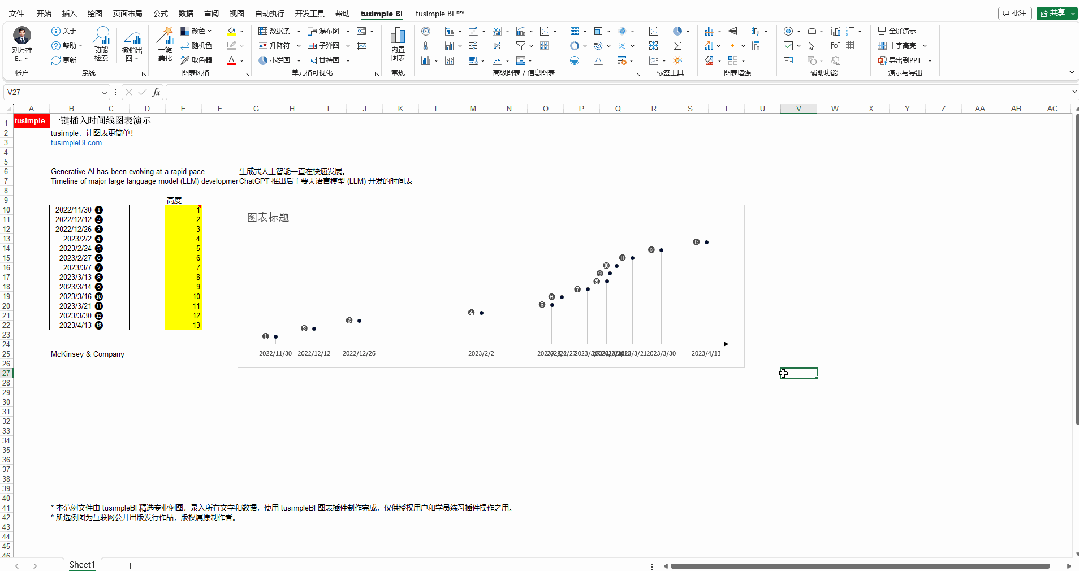Image resolution: width=1079 pixels, height=571 pixels.
Task: Click the Name Box showing V27
Action: [x=52, y=91]
